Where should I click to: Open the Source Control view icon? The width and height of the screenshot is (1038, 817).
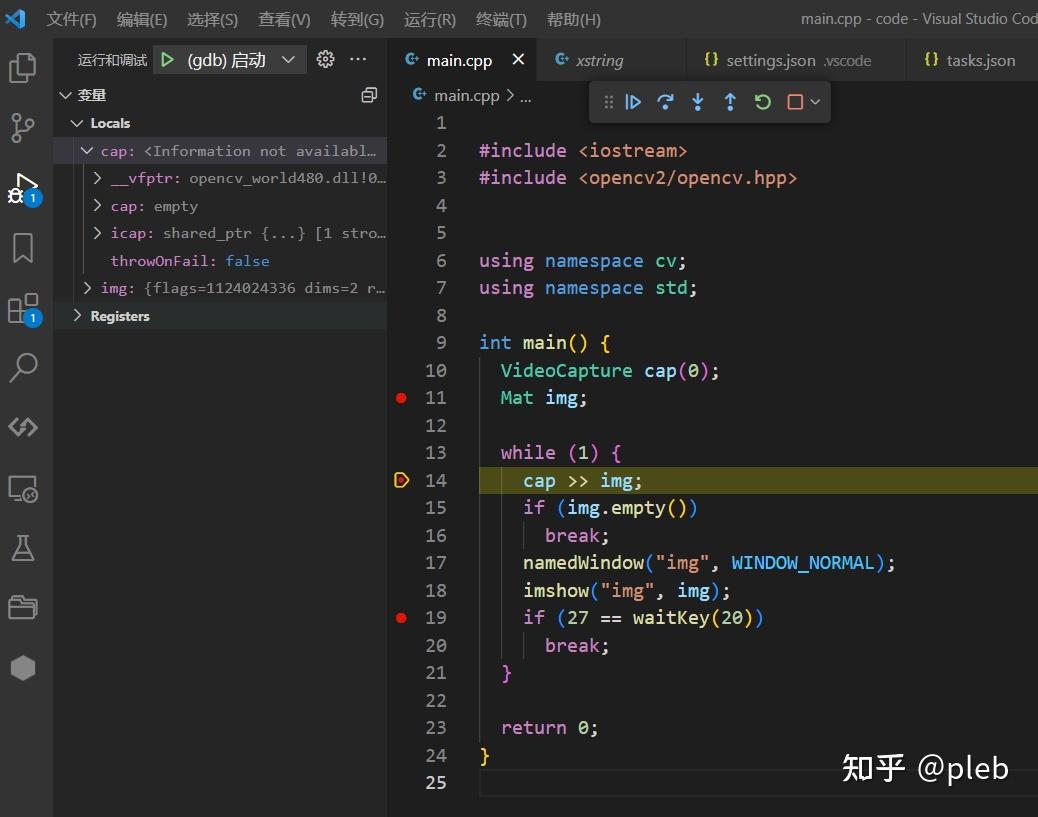point(24,128)
